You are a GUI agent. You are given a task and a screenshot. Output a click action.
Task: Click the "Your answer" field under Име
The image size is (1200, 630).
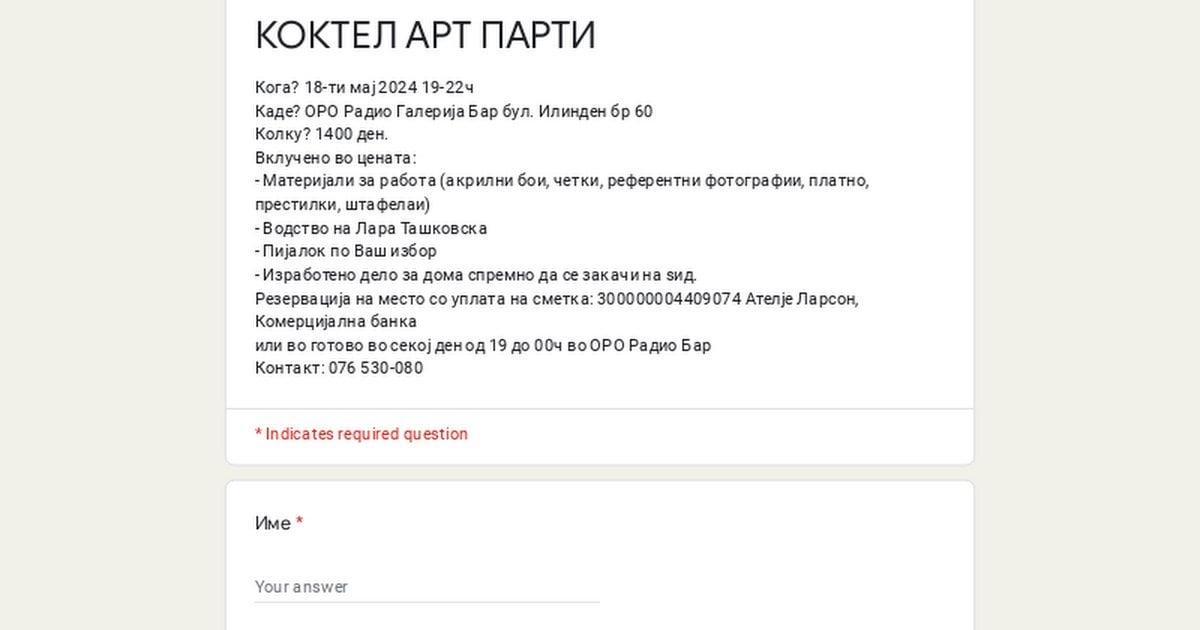pos(427,587)
